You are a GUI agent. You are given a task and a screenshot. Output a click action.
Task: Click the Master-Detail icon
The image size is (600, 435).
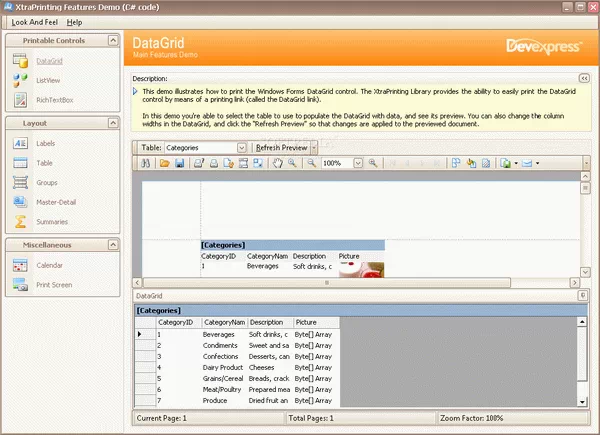coord(20,202)
